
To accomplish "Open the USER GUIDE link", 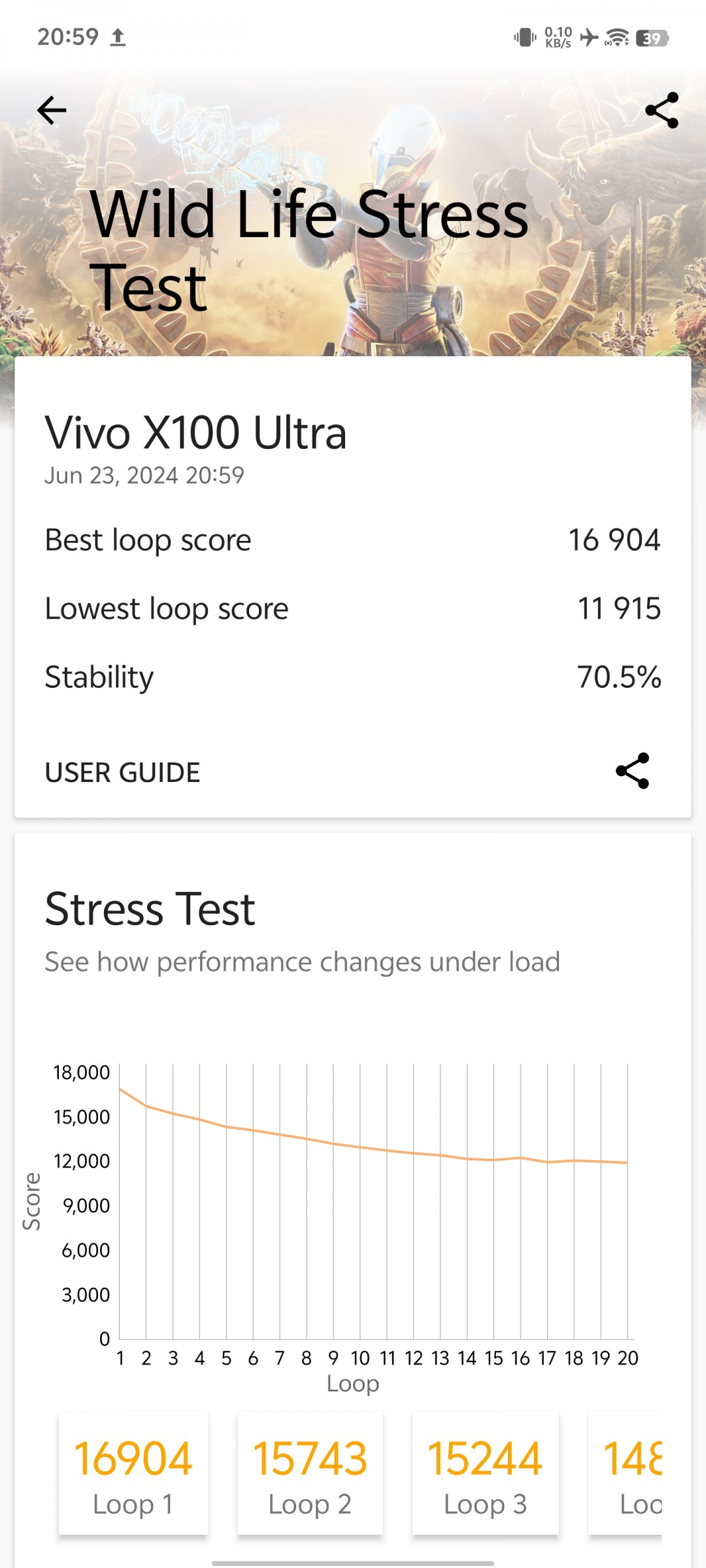I will (122, 772).
